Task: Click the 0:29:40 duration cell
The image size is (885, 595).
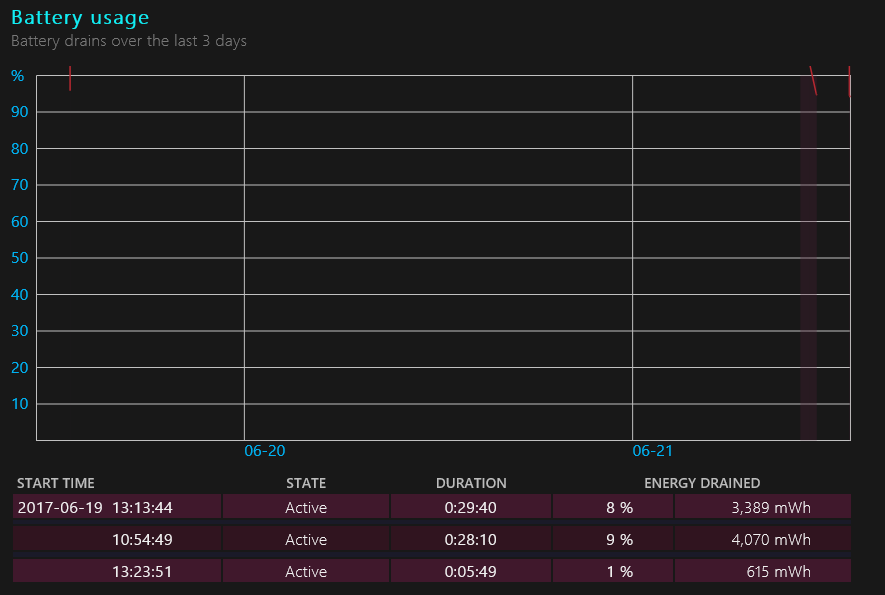Action: point(471,507)
